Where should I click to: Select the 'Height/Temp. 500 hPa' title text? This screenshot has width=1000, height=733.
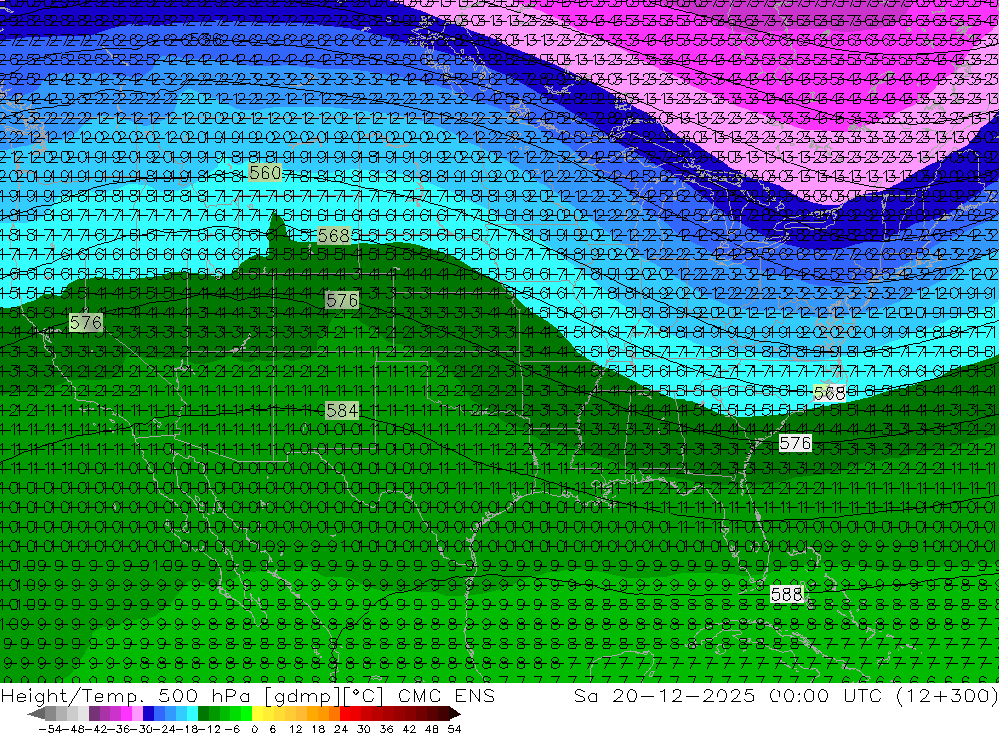(126, 695)
